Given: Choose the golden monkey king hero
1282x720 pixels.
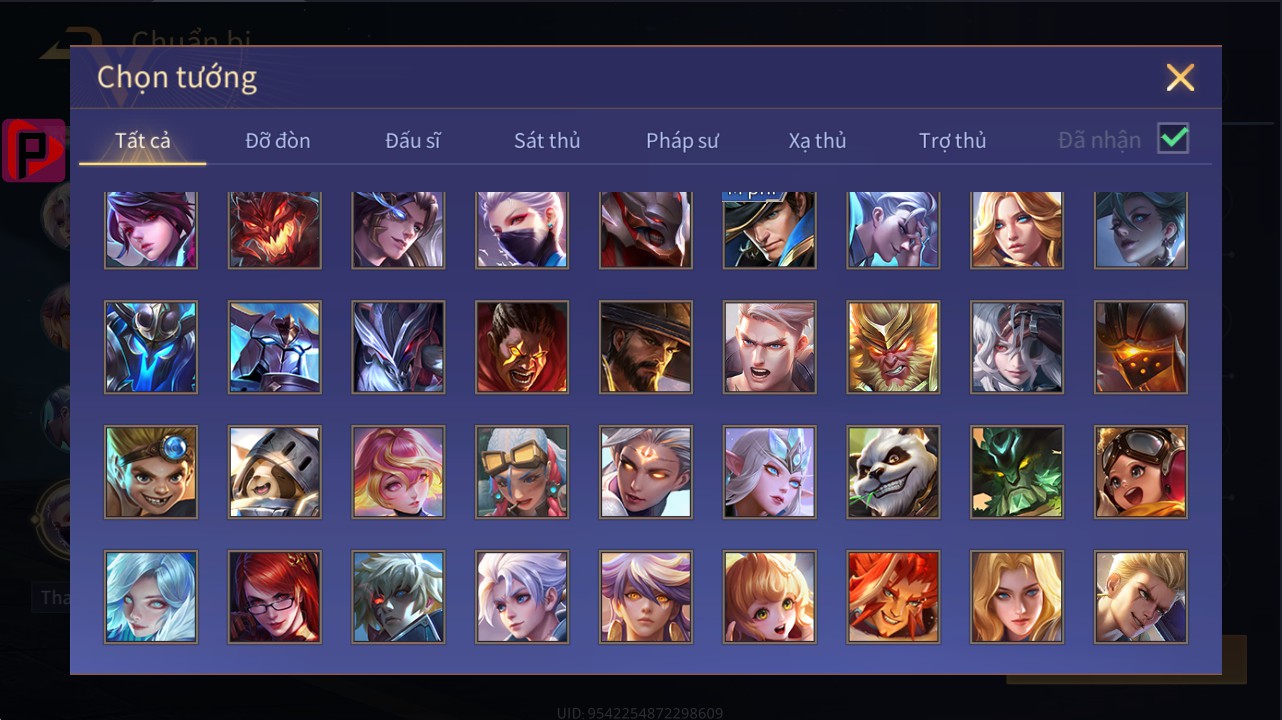Looking at the screenshot, I should (893, 347).
